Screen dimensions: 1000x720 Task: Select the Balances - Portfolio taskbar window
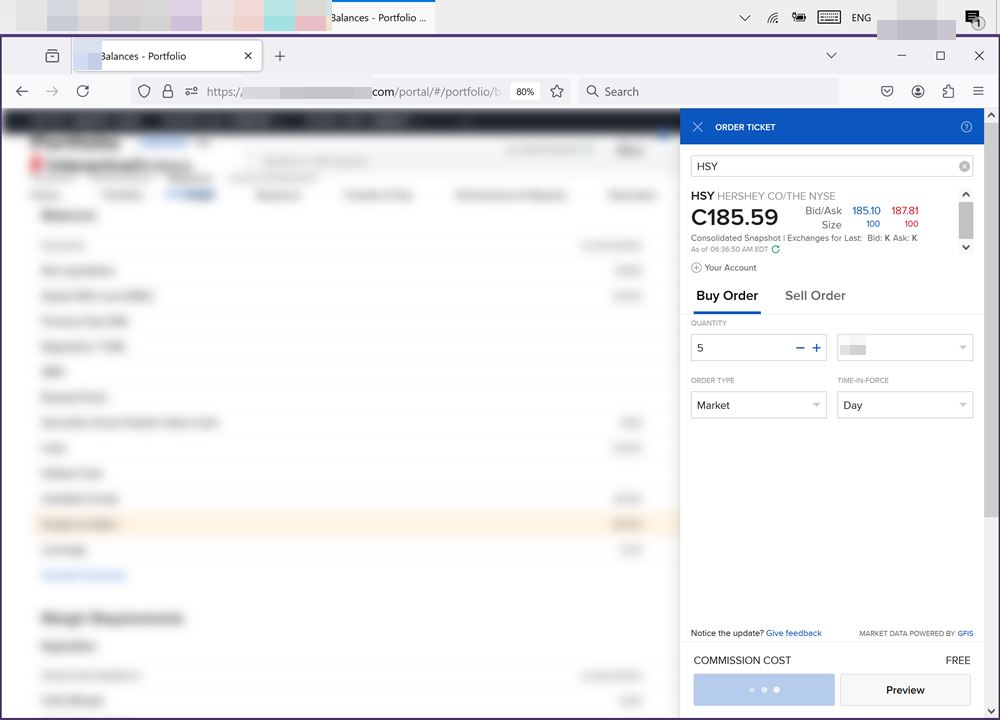[383, 17]
